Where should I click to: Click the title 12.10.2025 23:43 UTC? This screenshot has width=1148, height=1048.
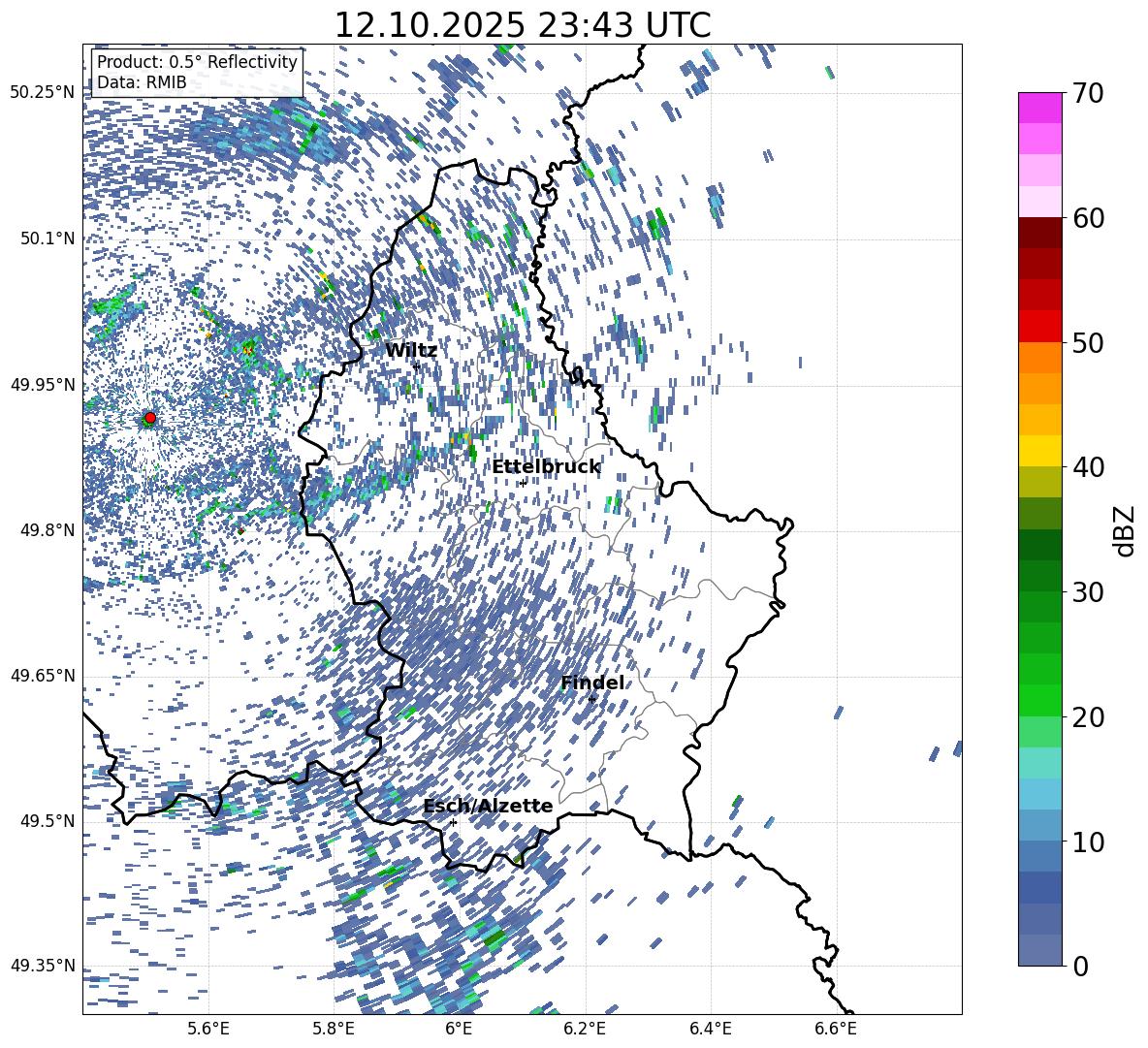click(x=522, y=25)
